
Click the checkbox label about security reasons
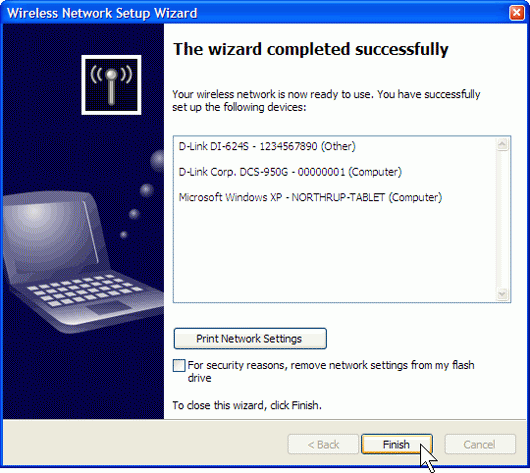point(331,372)
